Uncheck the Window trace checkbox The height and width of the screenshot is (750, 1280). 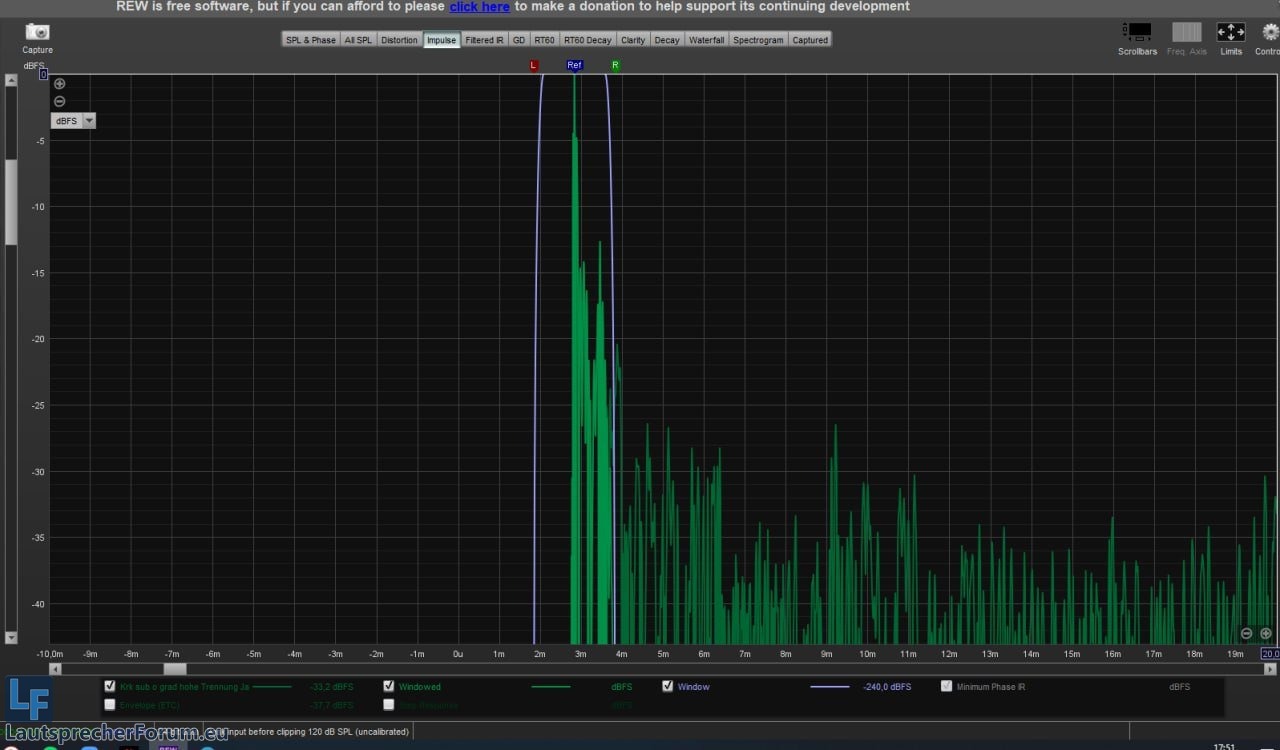coord(668,686)
